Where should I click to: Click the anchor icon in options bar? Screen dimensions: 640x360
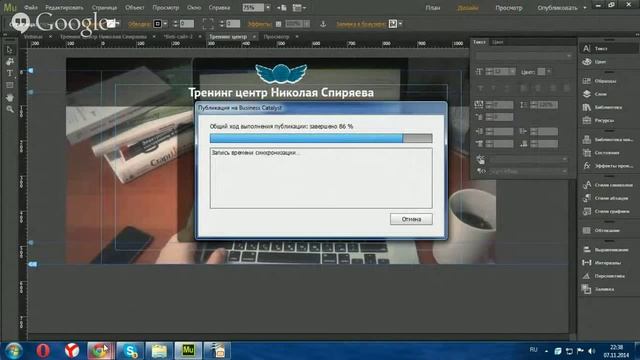pos(323,24)
